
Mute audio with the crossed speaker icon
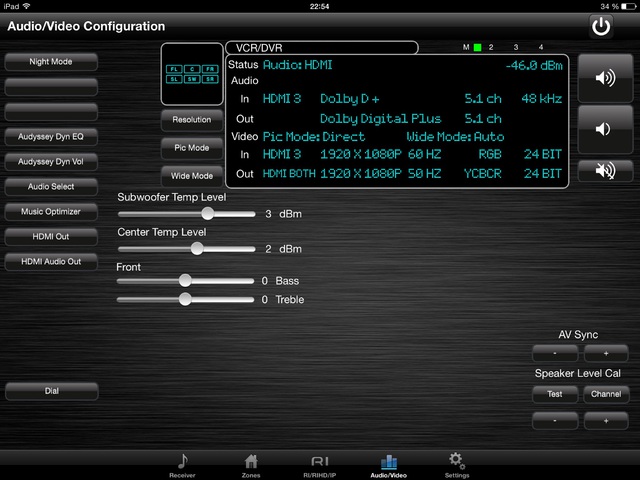(x=605, y=170)
